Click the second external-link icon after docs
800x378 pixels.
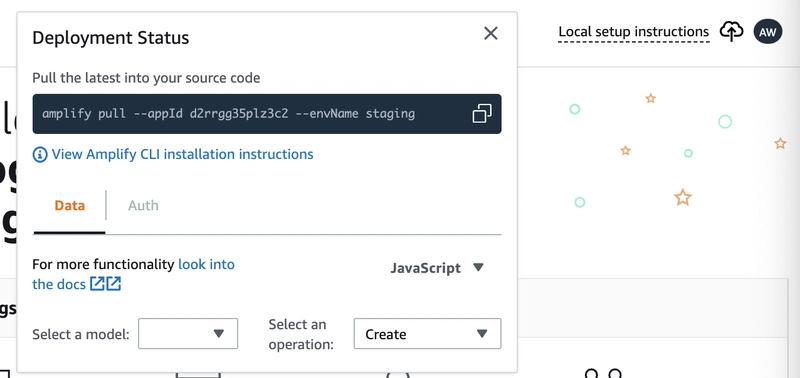pyautogui.click(x=113, y=284)
